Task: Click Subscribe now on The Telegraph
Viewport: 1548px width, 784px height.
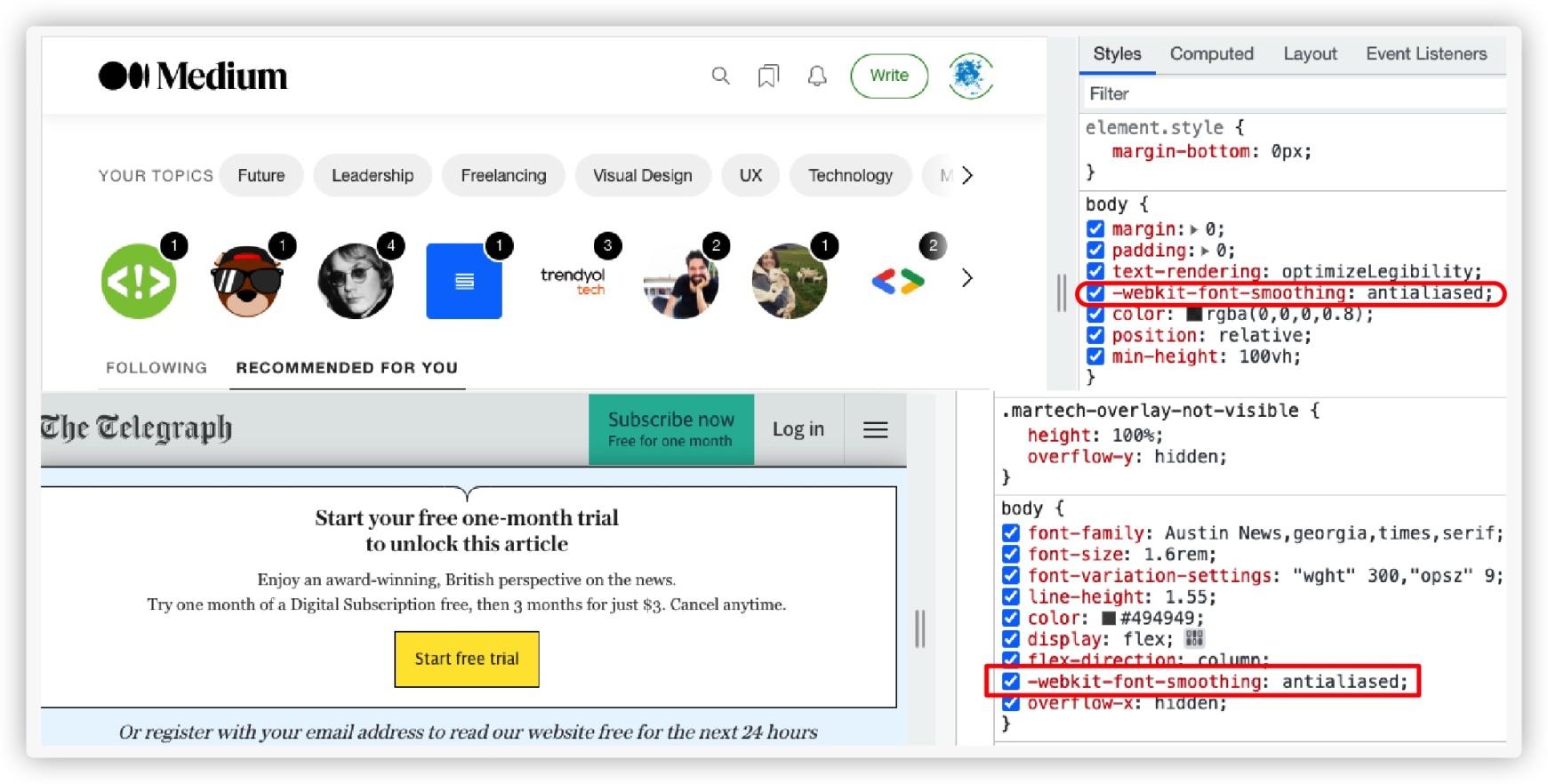Action: click(x=671, y=429)
